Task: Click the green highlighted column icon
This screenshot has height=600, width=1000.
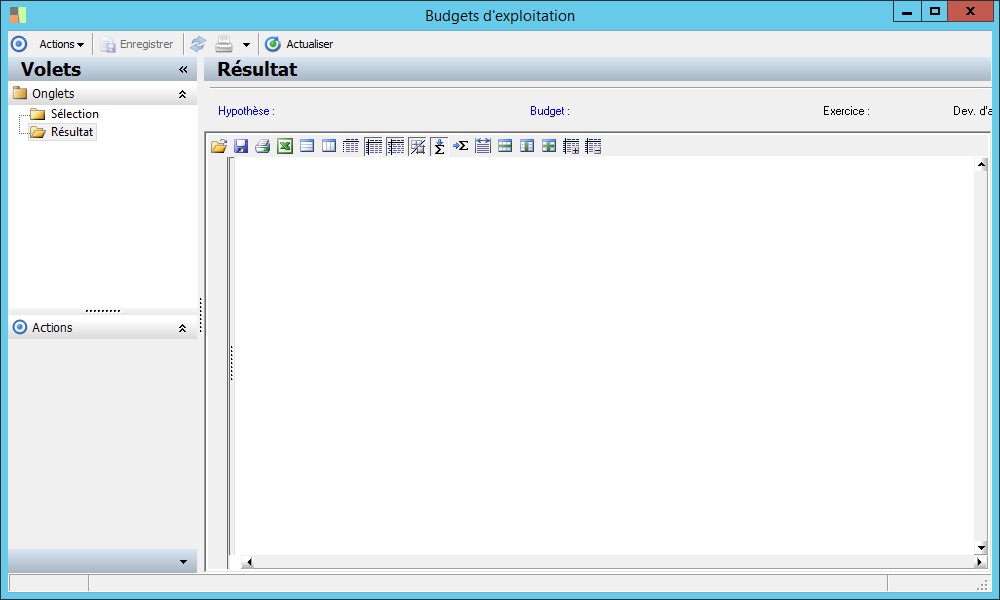Action: [527, 146]
